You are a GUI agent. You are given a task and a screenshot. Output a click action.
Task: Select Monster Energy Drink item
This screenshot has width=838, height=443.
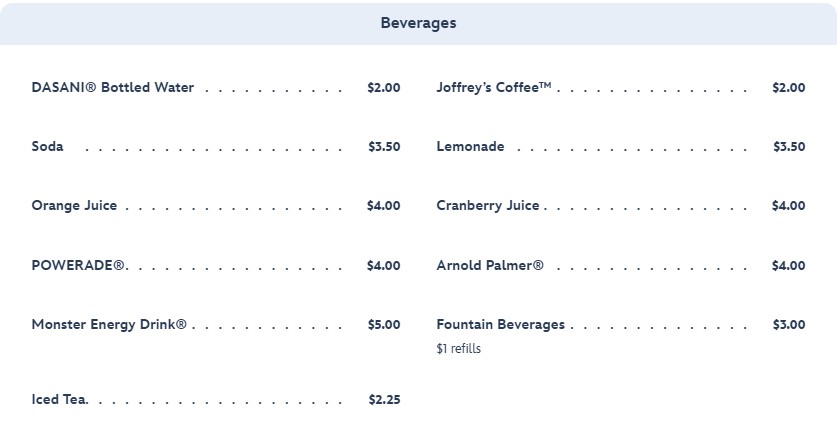pos(109,325)
